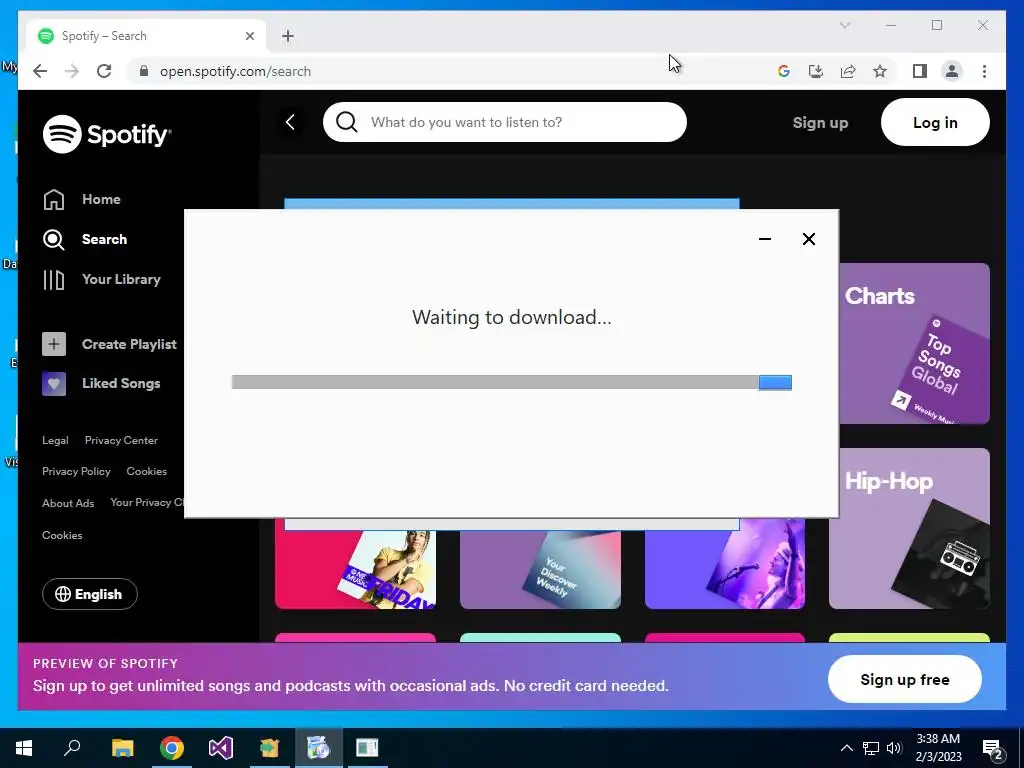Open the notification center
Screen dimensions: 1024x768
[x=993, y=748]
